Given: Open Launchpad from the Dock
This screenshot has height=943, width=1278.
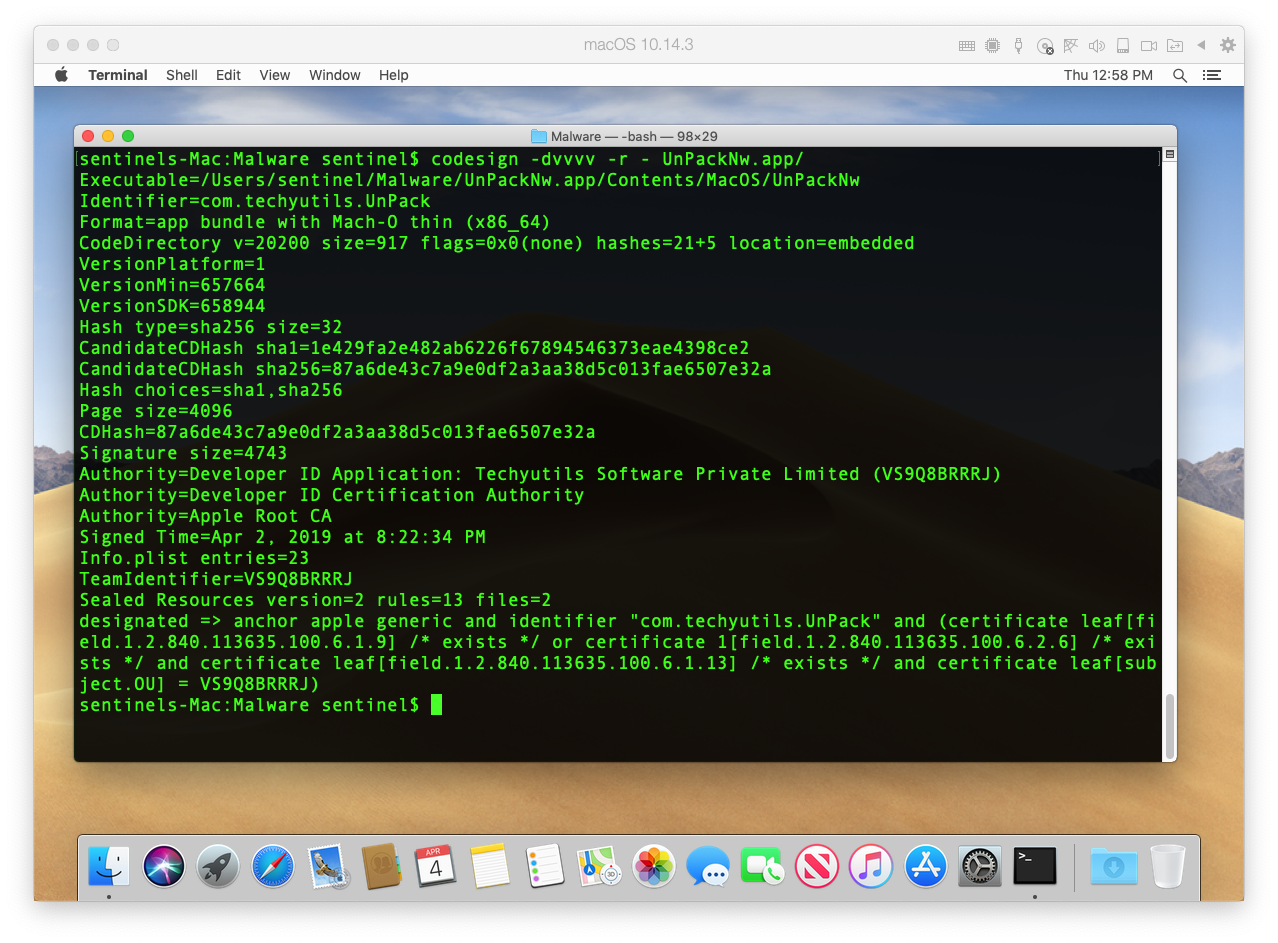Looking at the screenshot, I should coord(217,865).
